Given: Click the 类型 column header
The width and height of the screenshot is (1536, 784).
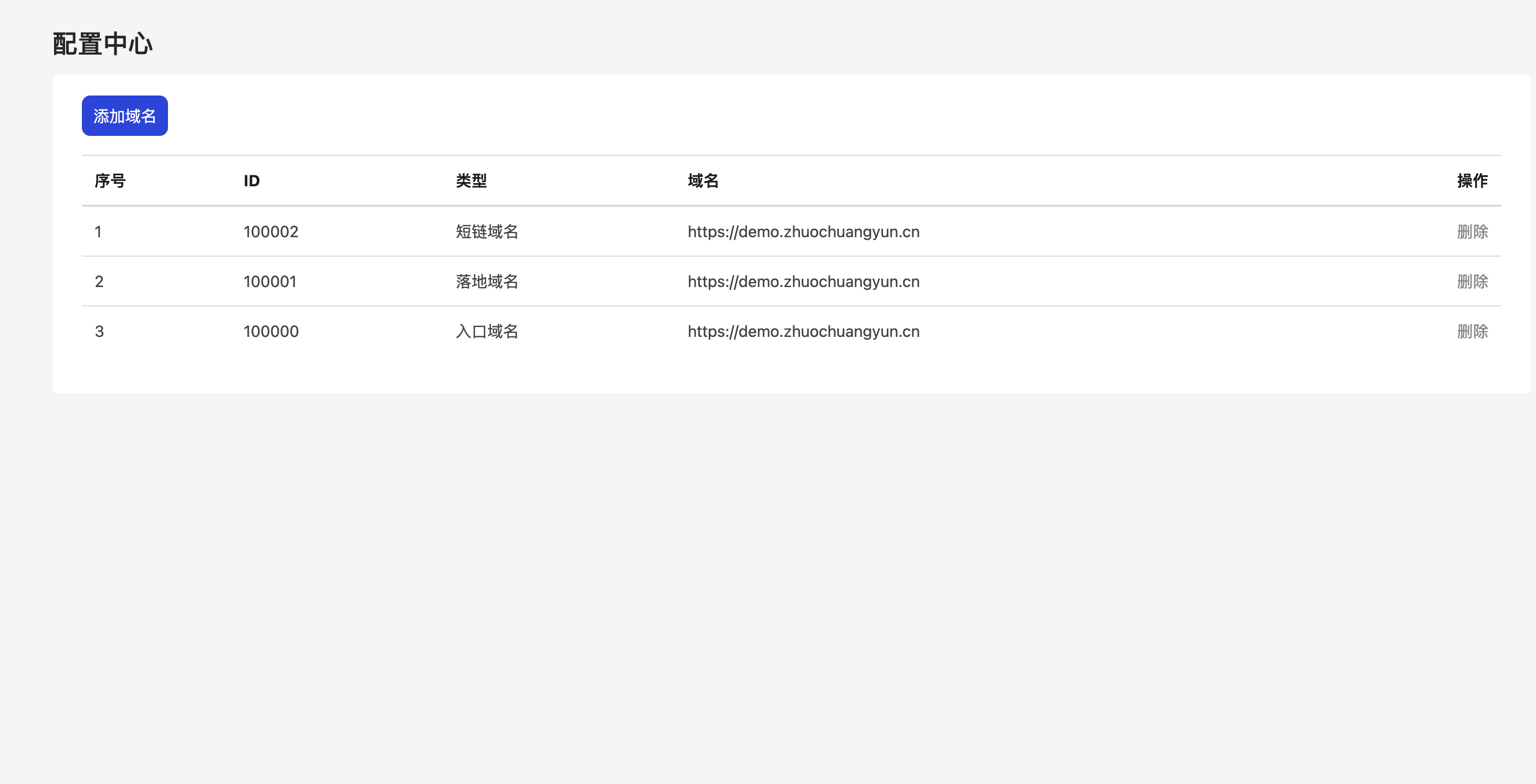Looking at the screenshot, I should (x=471, y=181).
